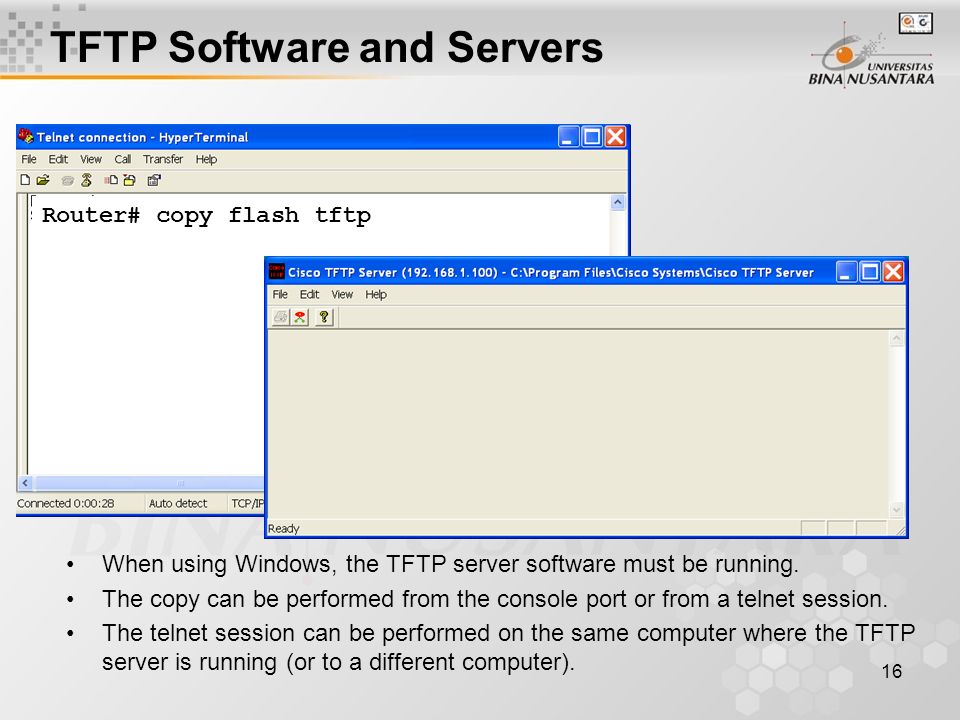Open Help menu in HyperTerminal window

[x=206, y=159]
